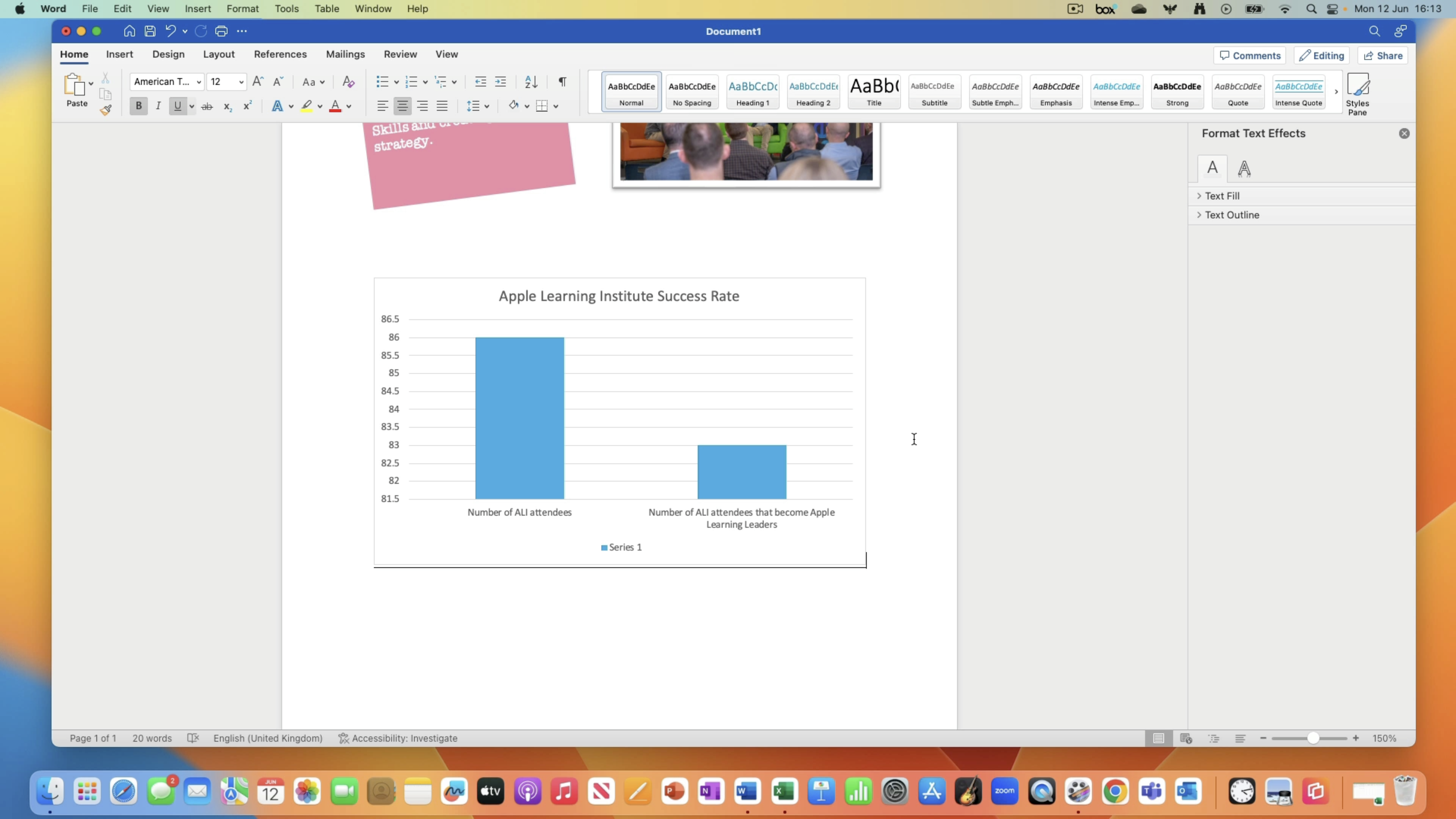Open the font name dropdown
Viewport: 1456px width, 819px height.
click(199, 82)
